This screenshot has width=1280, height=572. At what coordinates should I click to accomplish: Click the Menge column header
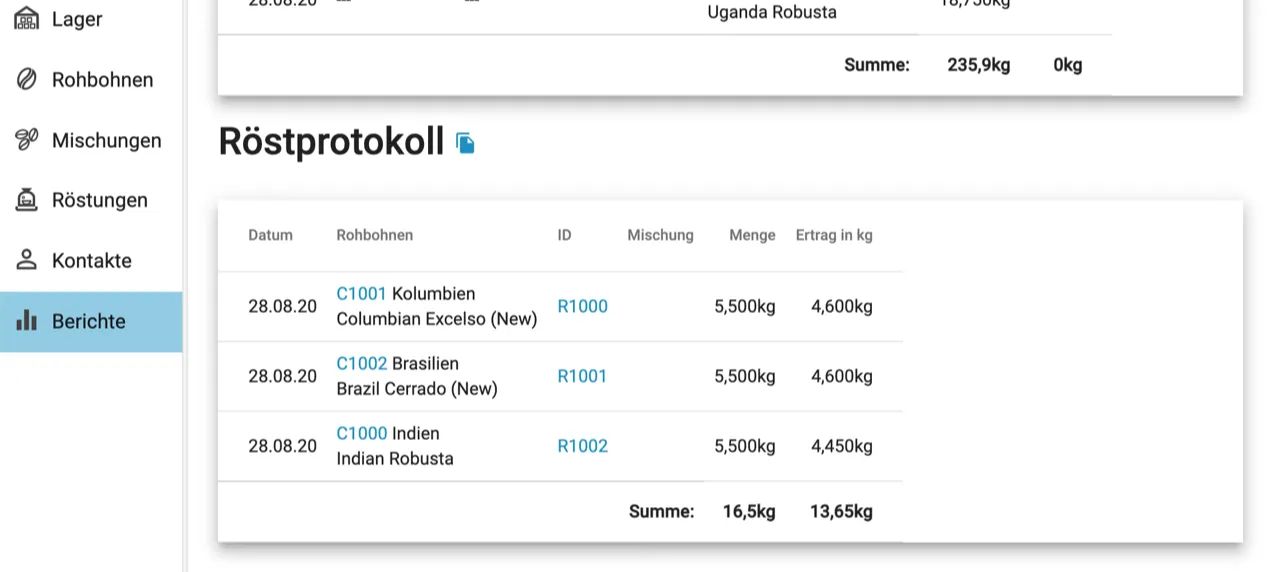(752, 235)
